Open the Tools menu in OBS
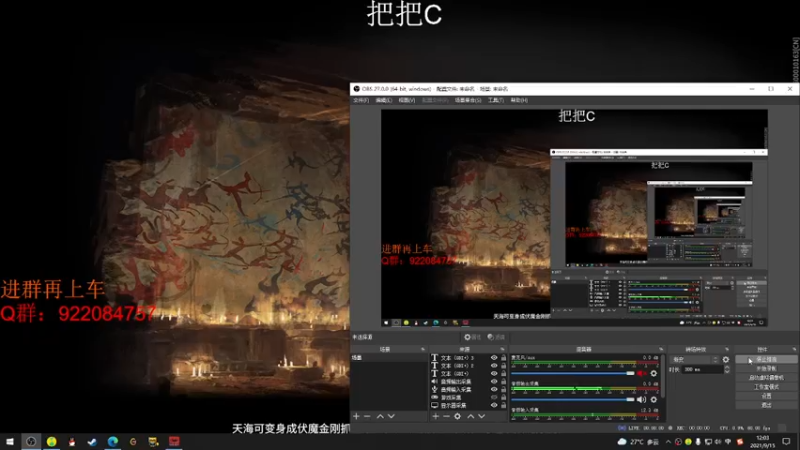The image size is (800, 450). (495, 101)
